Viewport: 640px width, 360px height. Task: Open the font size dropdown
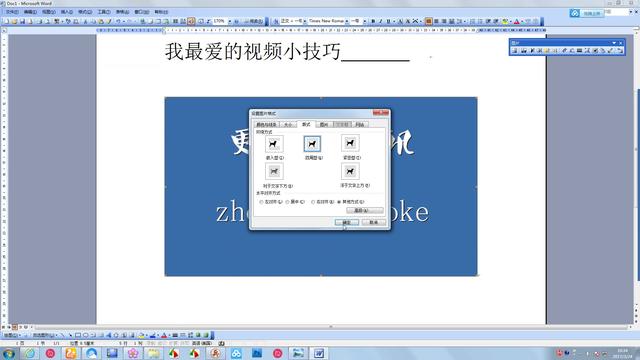pos(365,21)
